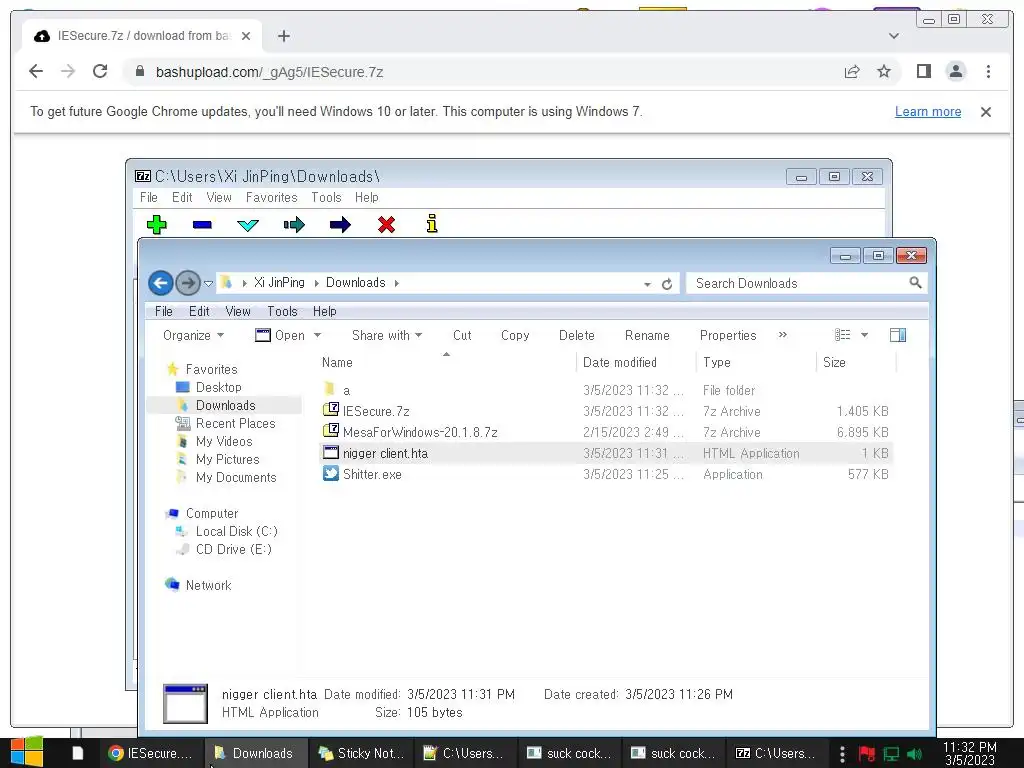The width and height of the screenshot is (1024, 768).
Task: Expand the arrow next to Open button
Action: coord(317,335)
